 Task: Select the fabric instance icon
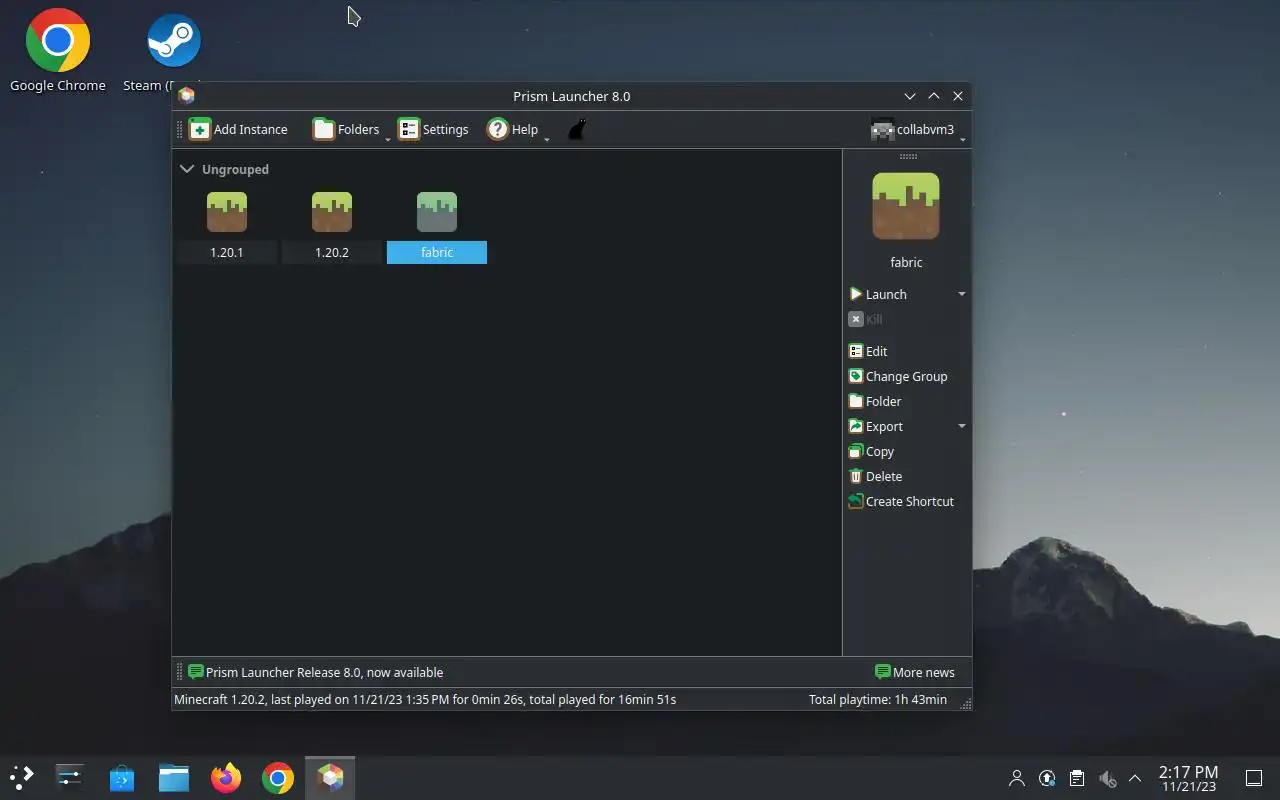(437, 211)
